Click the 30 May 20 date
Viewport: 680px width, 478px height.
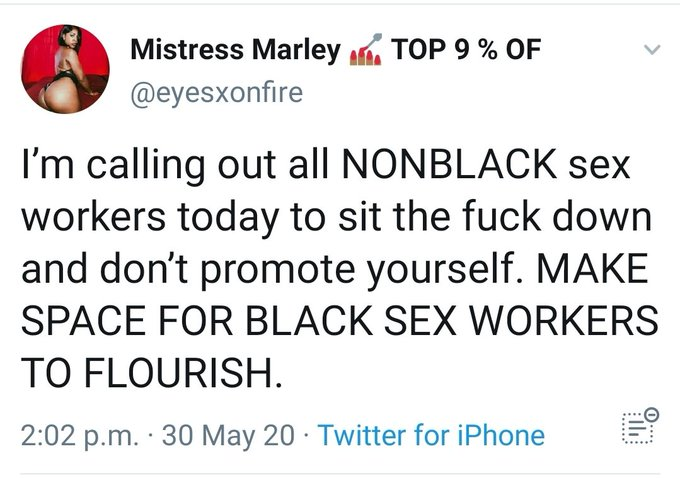(228, 435)
